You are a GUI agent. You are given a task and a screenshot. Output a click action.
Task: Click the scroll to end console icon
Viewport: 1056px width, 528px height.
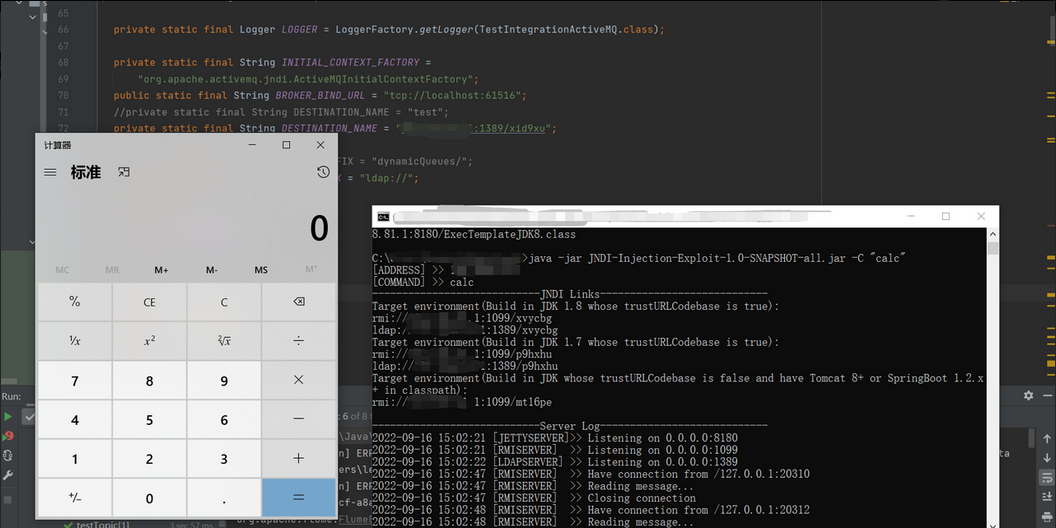pyautogui.click(x=1046, y=496)
